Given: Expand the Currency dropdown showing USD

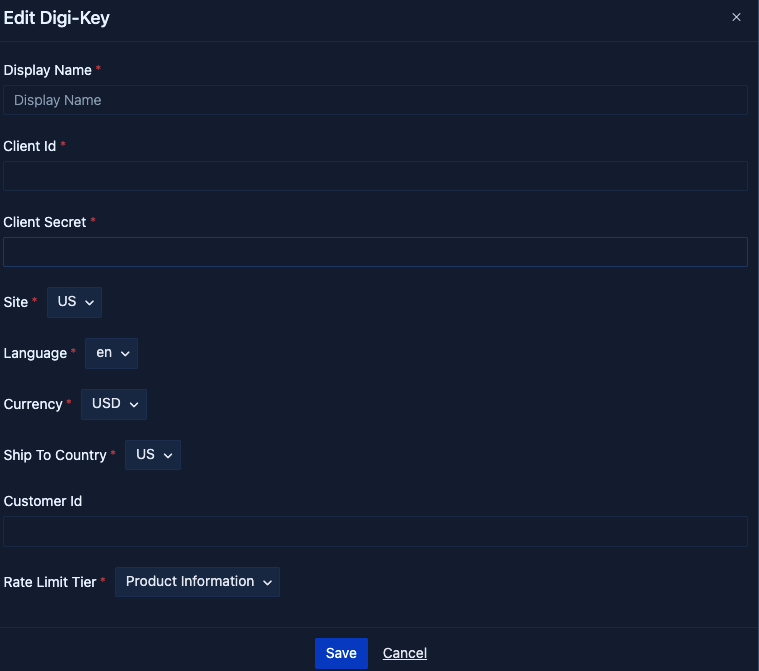Looking at the screenshot, I should click(x=114, y=404).
